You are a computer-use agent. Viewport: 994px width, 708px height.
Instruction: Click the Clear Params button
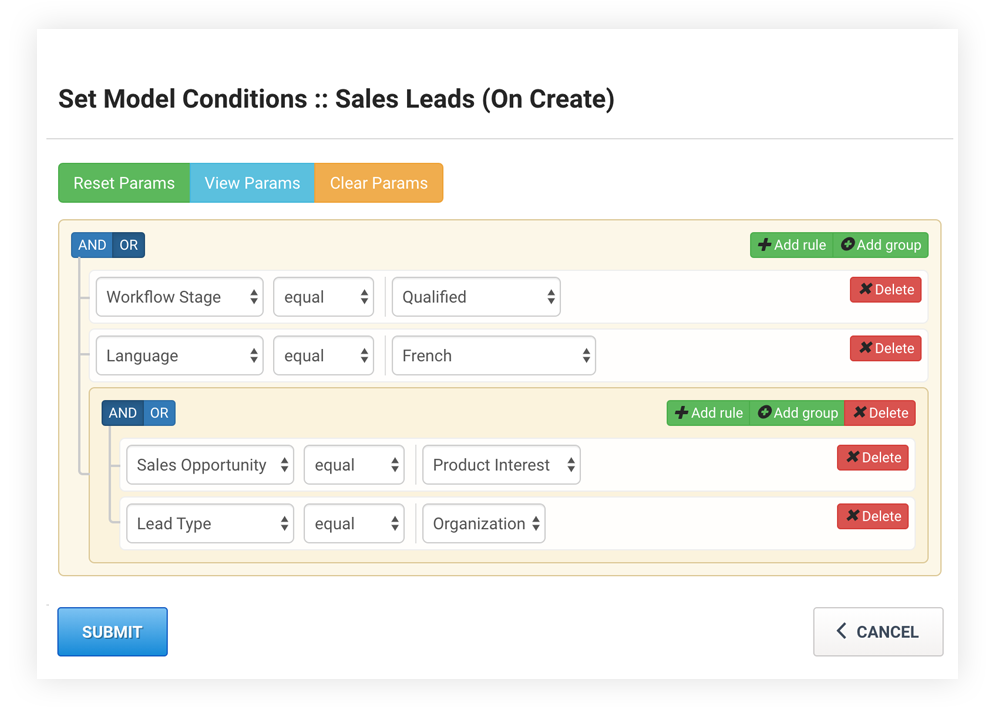(378, 183)
